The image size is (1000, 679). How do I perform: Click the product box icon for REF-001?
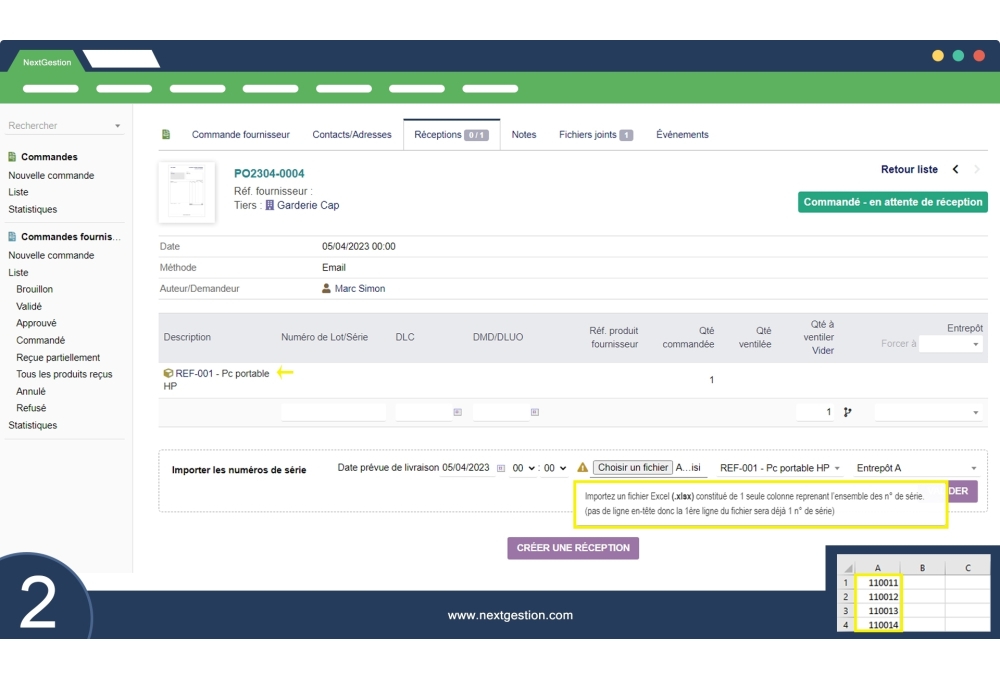(168, 373)
